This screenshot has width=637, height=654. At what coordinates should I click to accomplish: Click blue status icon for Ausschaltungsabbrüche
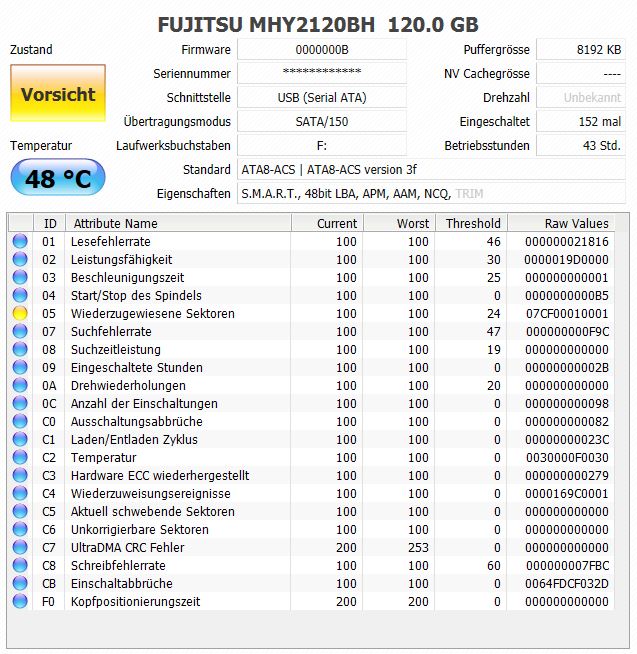tap(20, 421)
